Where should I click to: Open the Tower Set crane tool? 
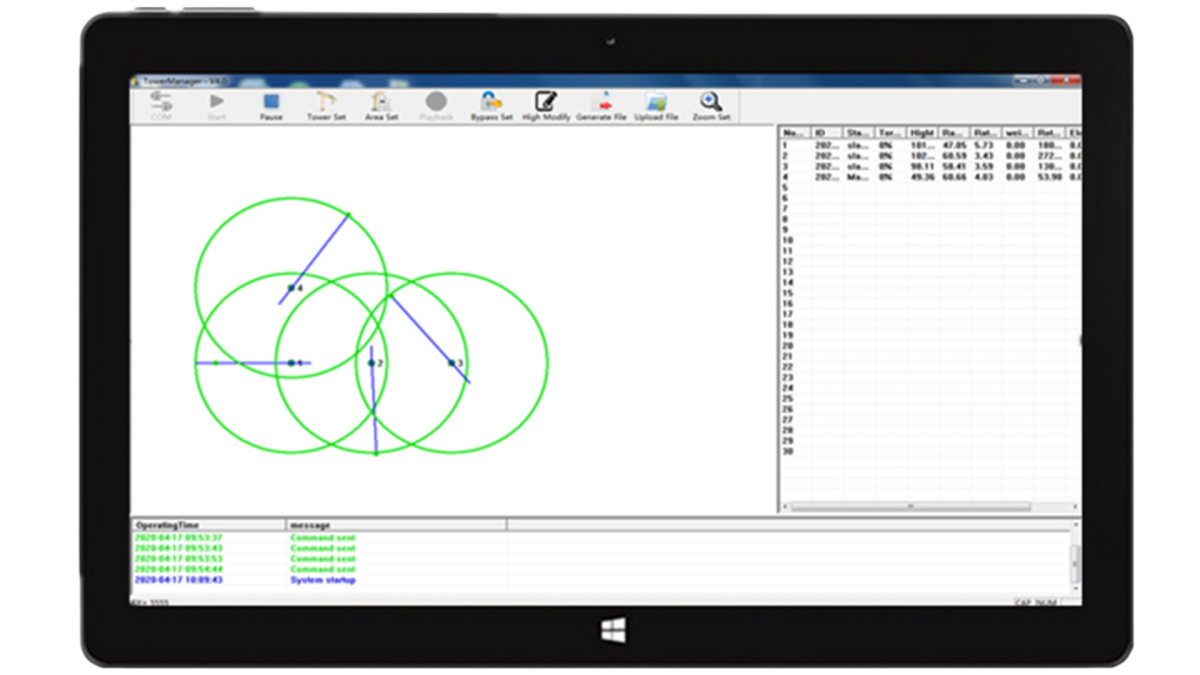click(x=326, y=102)
